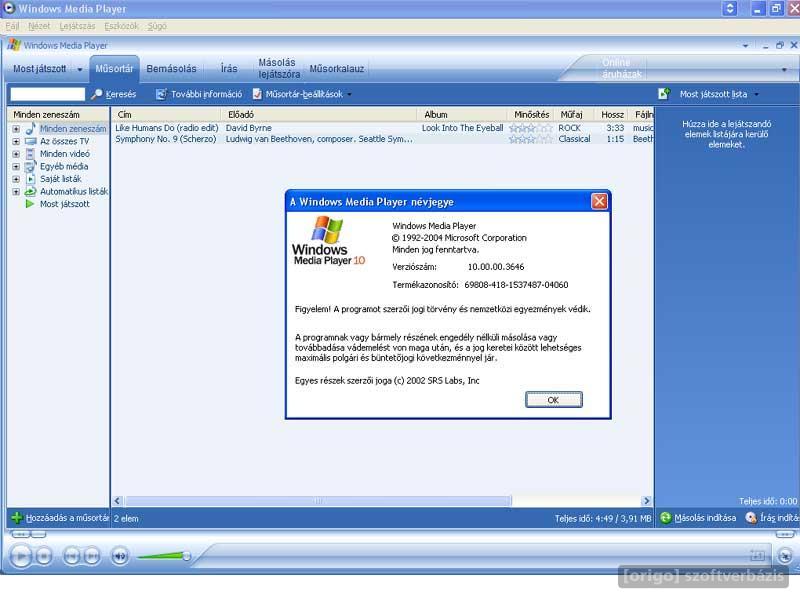Expand the Saját listák tree node

point(16,179)
